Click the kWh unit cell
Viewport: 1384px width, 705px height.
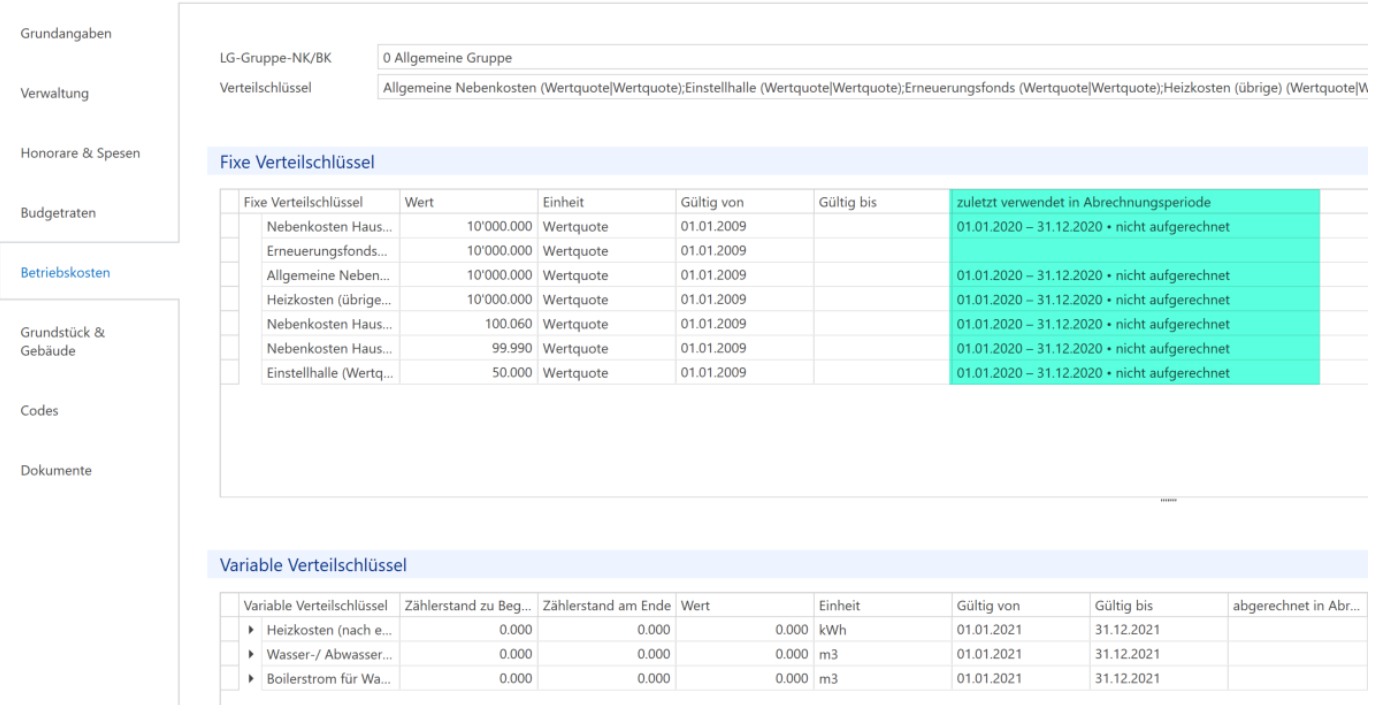tap(881, 630)
